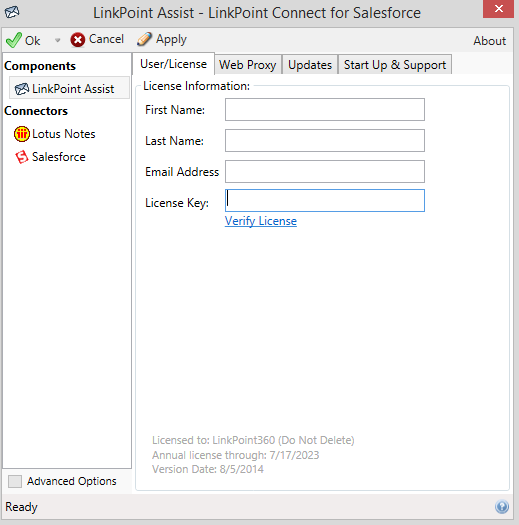This screenshot has height=525, width=519.
Task: Click the Licensed to: LinkPoint360 text
Action: click(253, 440)
